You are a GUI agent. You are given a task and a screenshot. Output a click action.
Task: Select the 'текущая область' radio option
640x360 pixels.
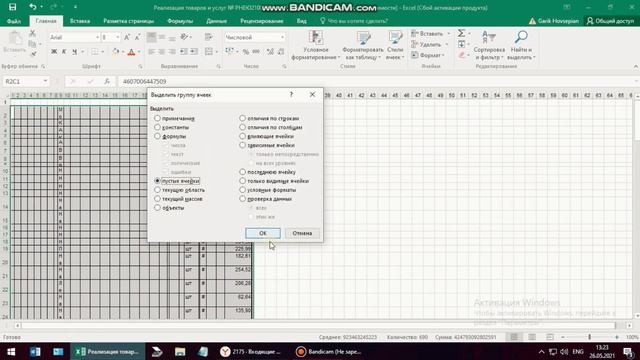click(x=157, y=189)
